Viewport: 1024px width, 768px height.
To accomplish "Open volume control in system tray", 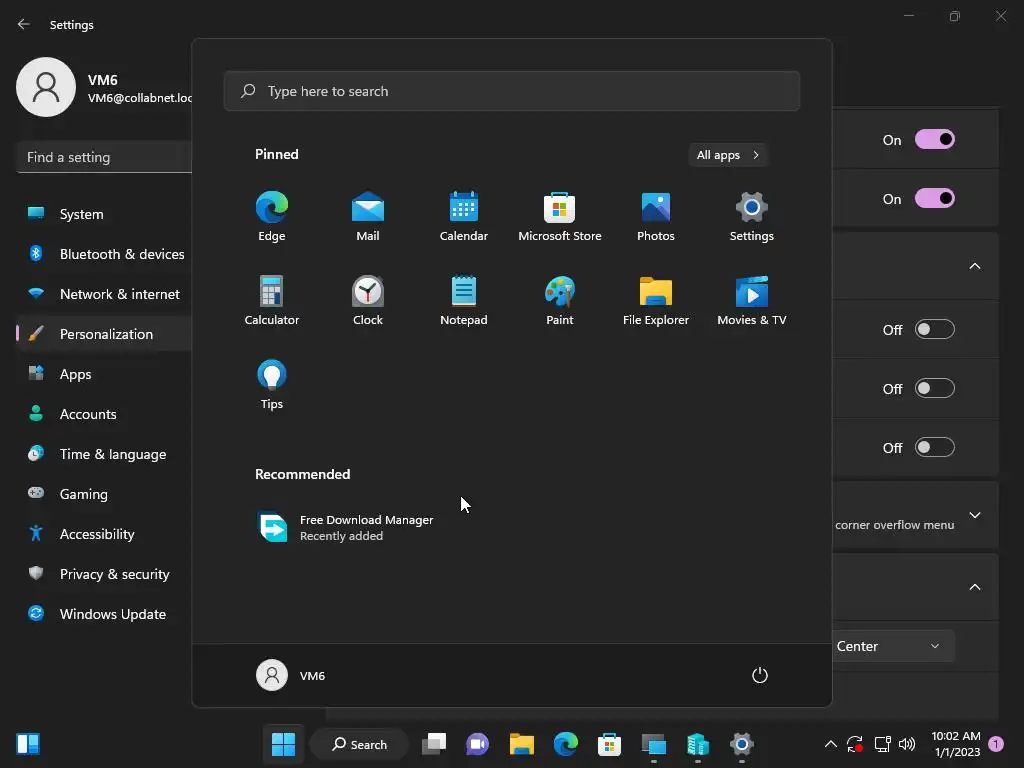I will 907,744.
